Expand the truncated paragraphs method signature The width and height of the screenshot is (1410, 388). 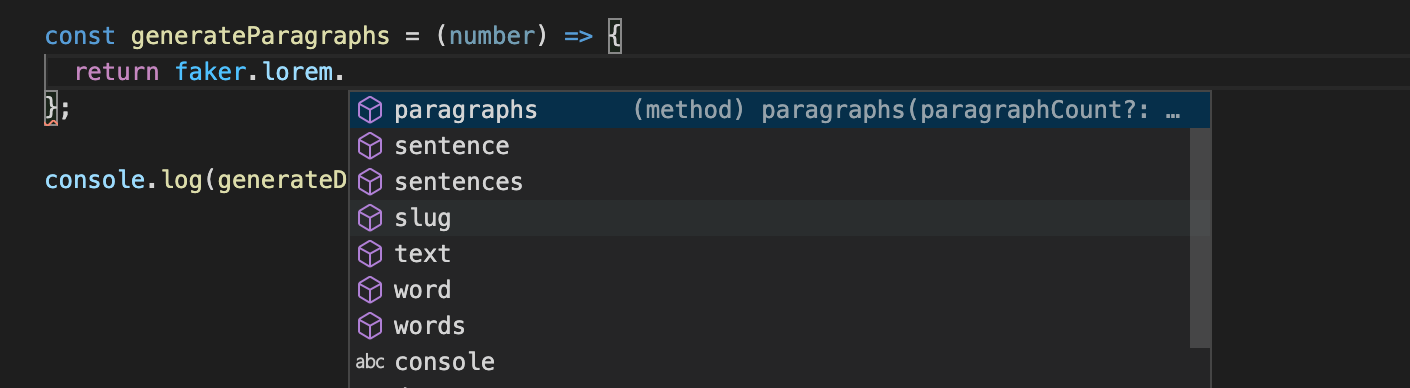[x=1174, y=111]
